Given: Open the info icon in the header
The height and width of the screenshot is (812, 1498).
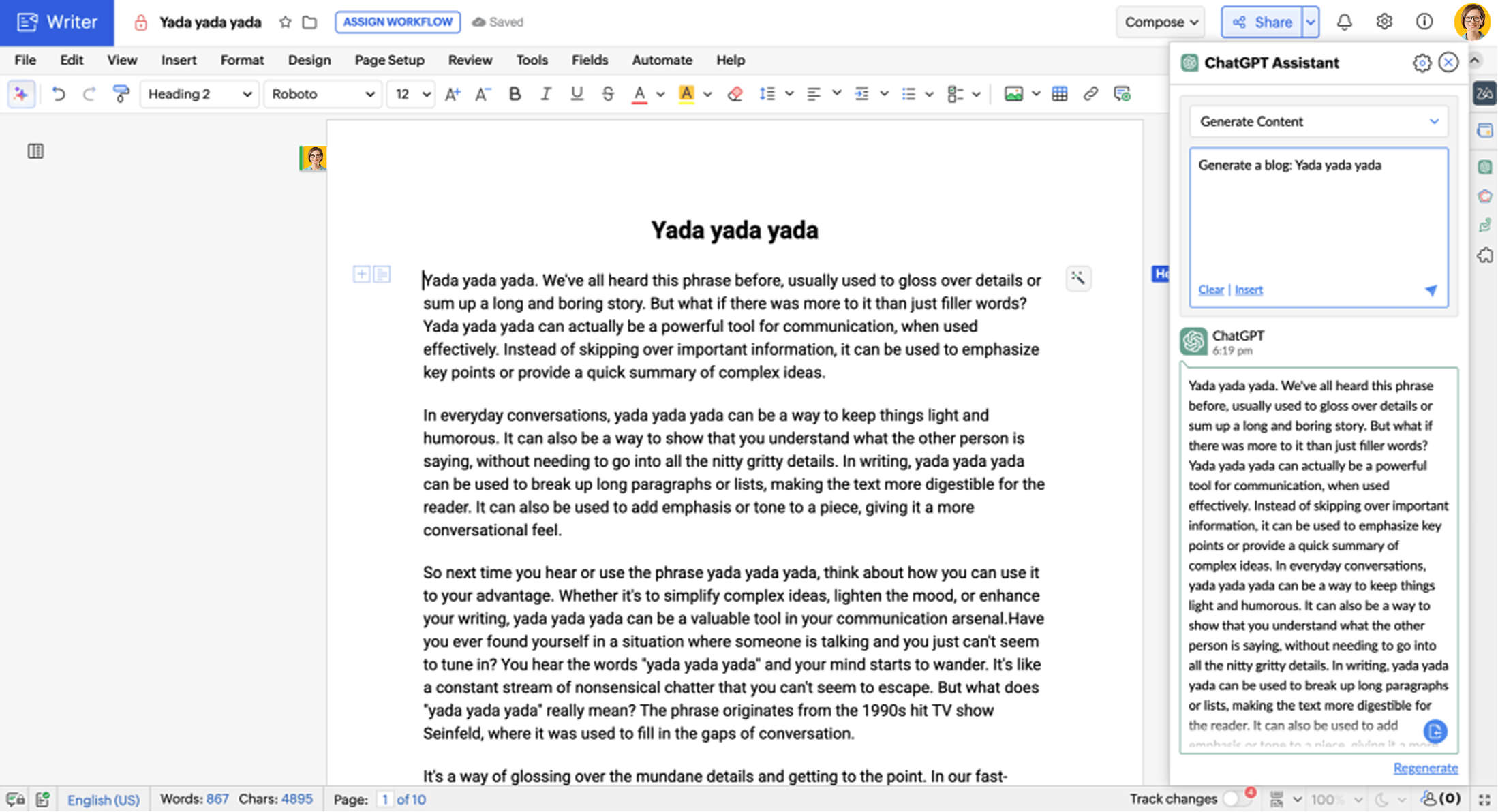Looking at the screenshot, I should pos(1424,22).
